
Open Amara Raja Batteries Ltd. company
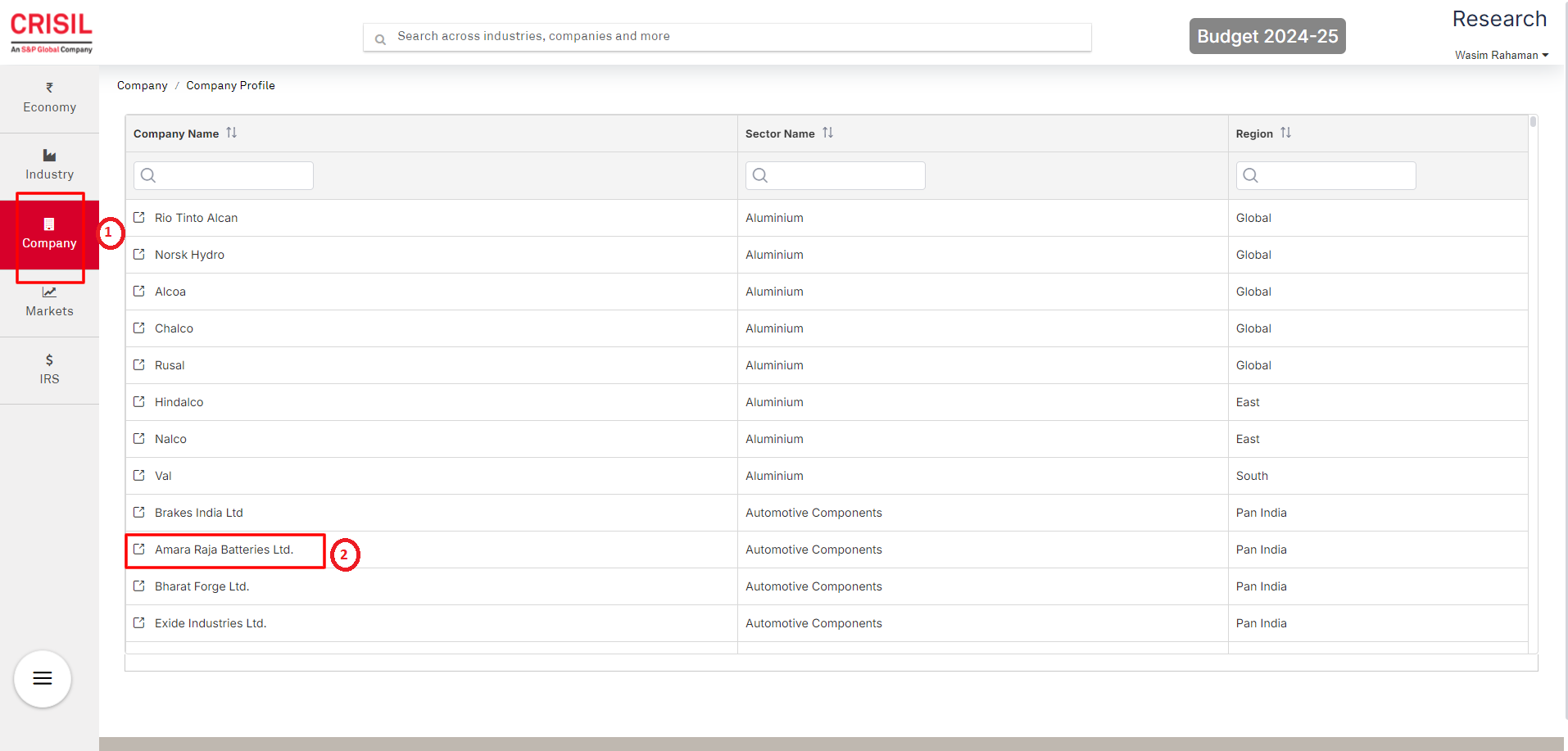(224, 550)
